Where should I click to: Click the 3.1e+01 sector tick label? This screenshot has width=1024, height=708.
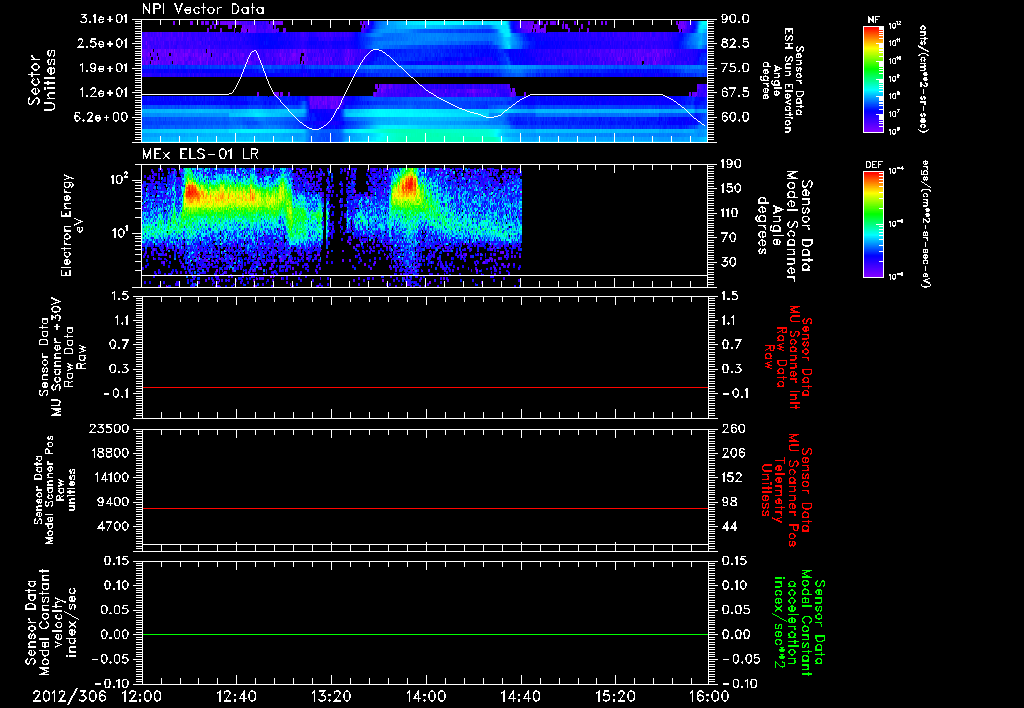click(106, 19)
